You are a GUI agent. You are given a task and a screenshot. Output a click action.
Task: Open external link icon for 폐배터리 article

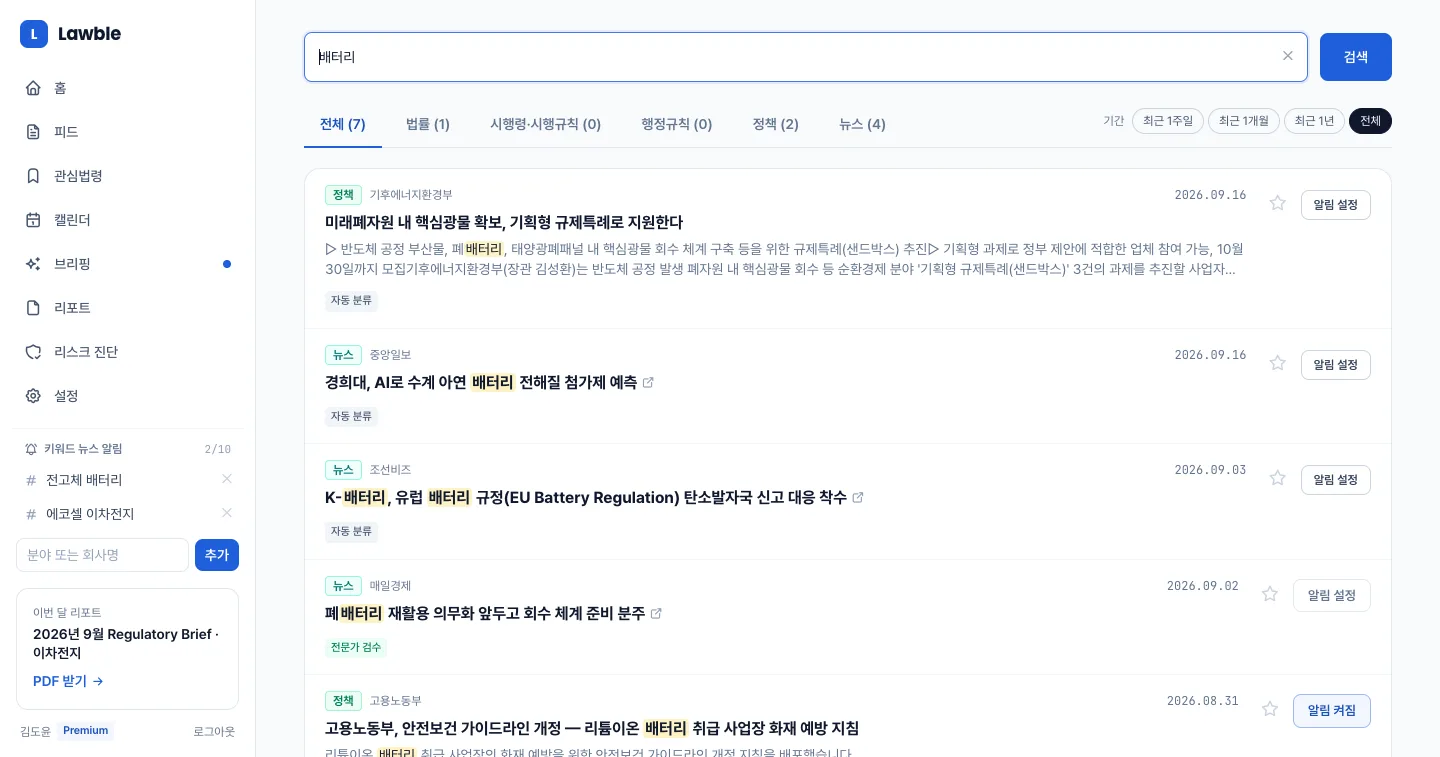point(656,614)
